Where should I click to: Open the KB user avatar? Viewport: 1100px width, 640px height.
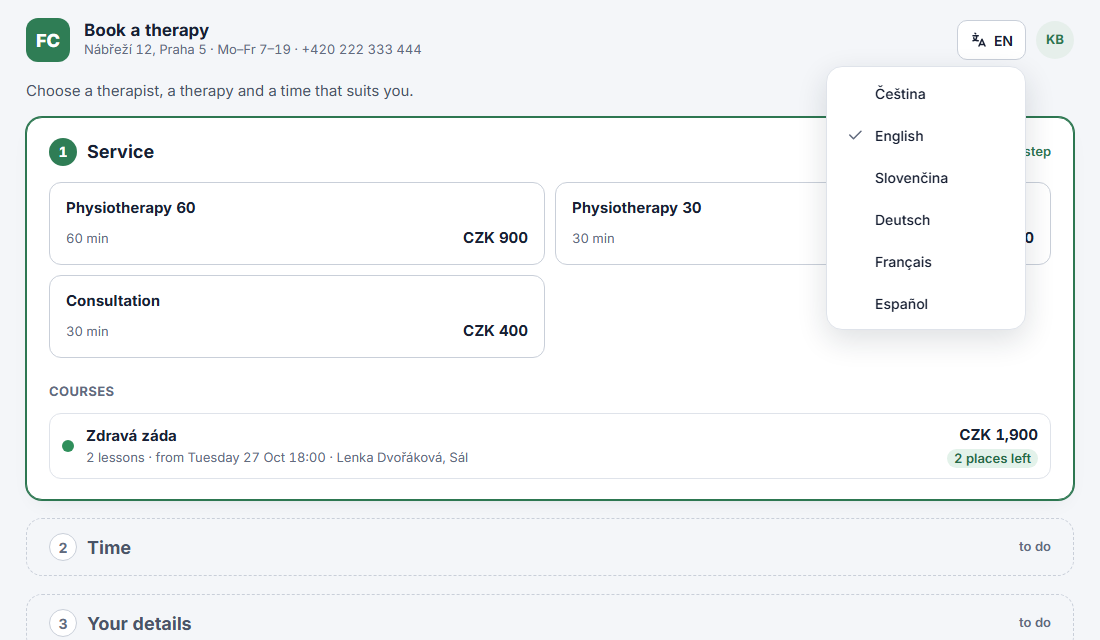click(1054, 40)
